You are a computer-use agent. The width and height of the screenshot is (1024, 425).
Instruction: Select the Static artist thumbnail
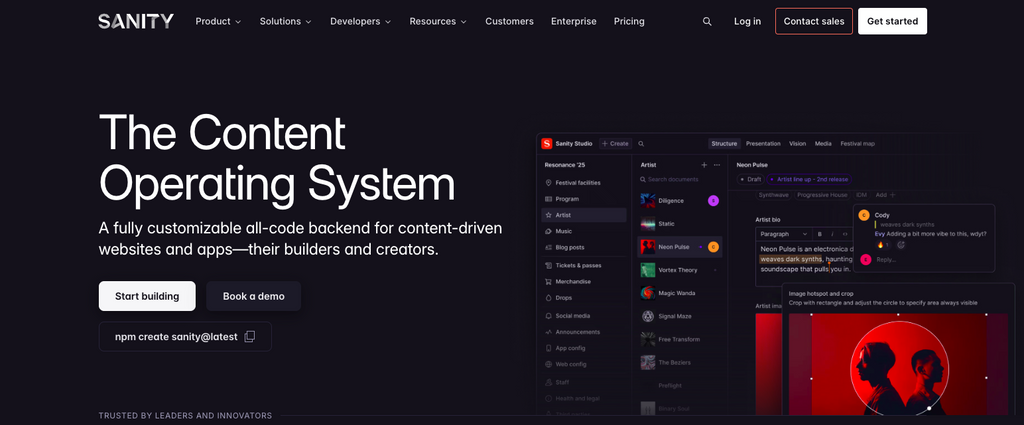coord(648,224)
